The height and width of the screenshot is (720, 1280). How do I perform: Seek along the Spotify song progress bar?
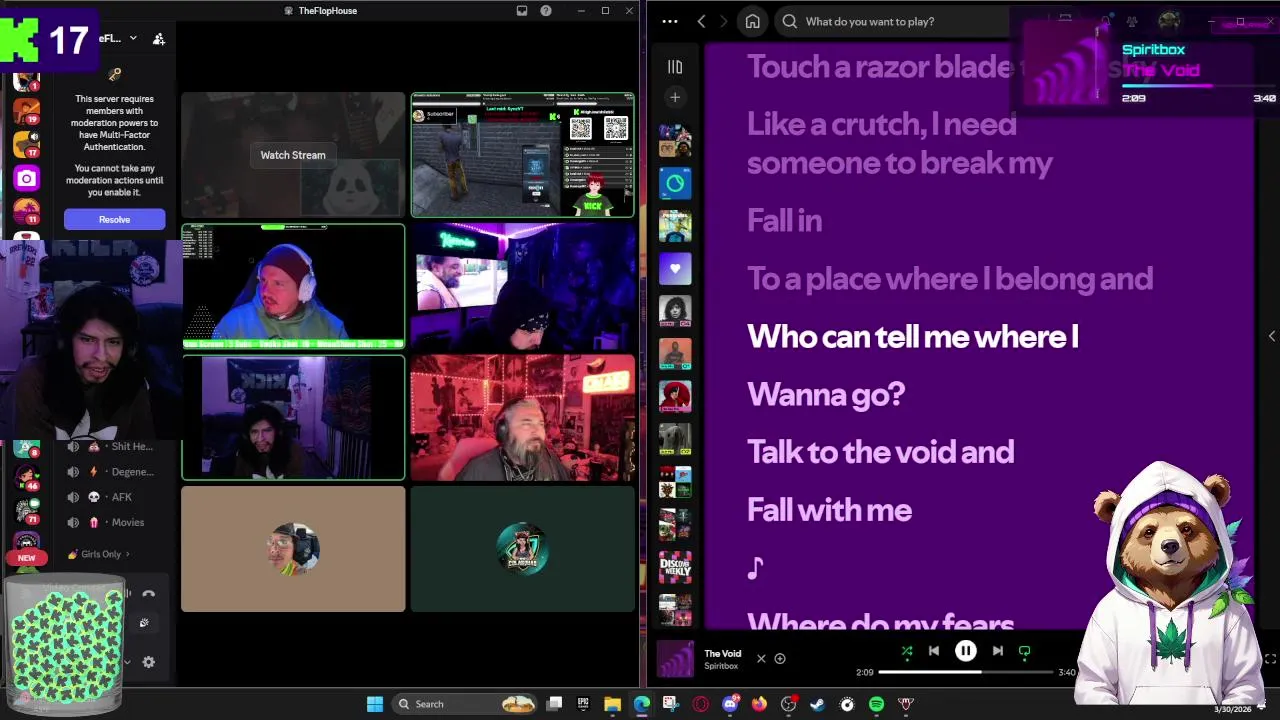966,672
